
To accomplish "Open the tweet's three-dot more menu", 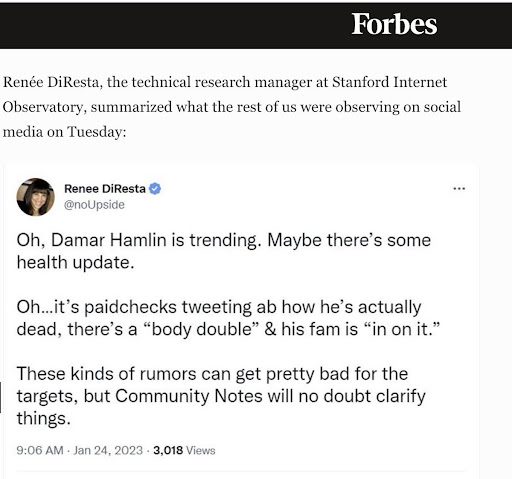I will coord(459,189).
